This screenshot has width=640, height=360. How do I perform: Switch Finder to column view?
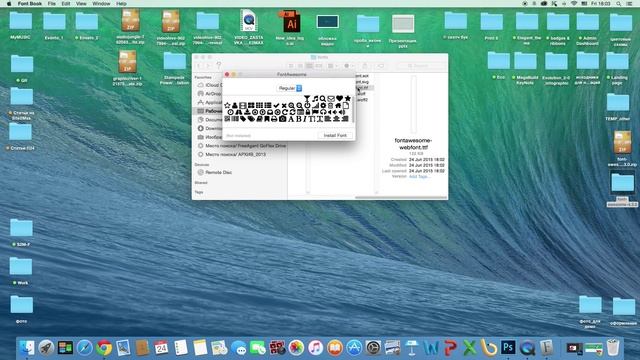[x=309, y=66]
